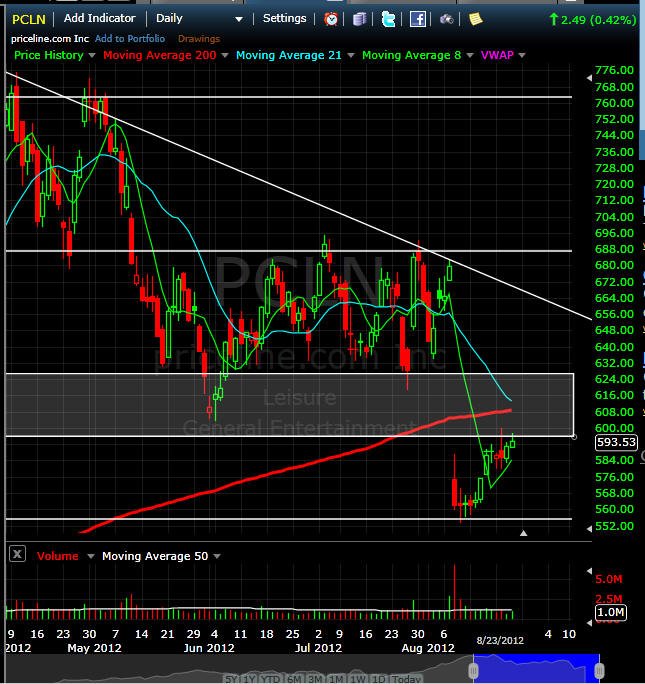Open the price alert alarm clock
645x684 pixels.
click(x=331, y=19)
